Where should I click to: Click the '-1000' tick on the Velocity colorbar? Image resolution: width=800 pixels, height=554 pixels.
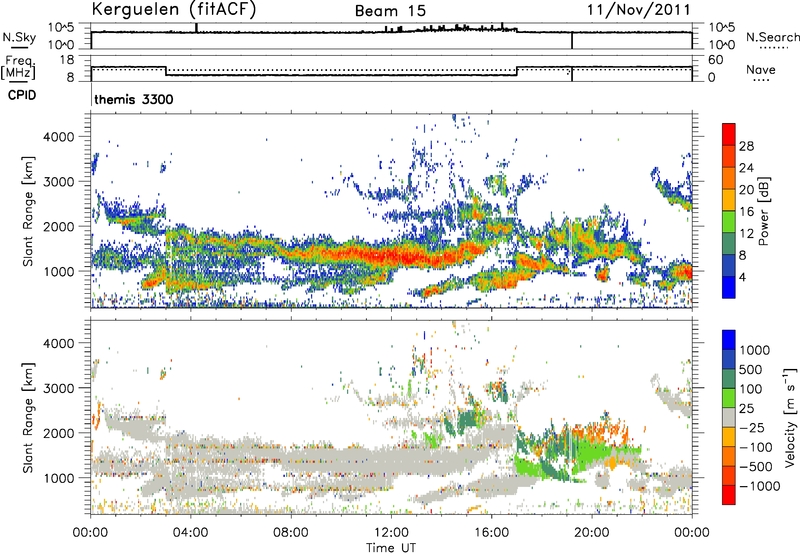(x=759, y=486)
